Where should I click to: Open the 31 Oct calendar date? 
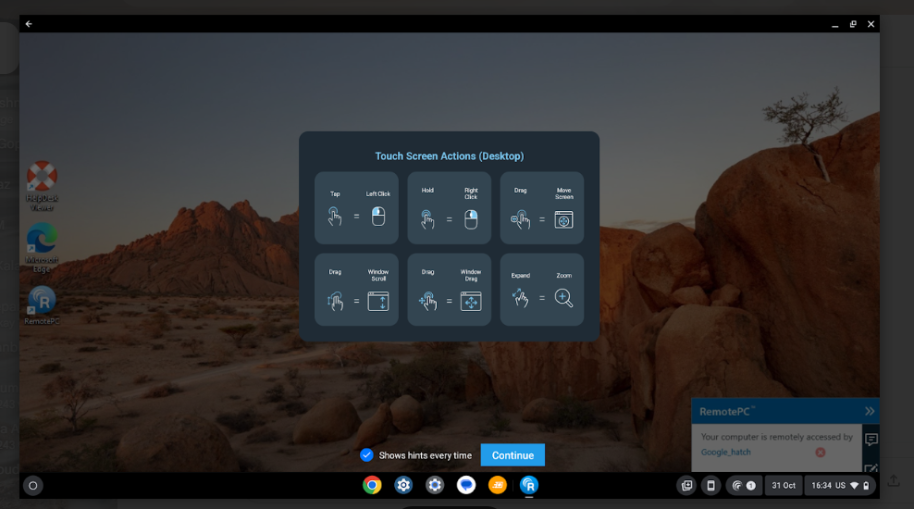[x=782, y=485]
